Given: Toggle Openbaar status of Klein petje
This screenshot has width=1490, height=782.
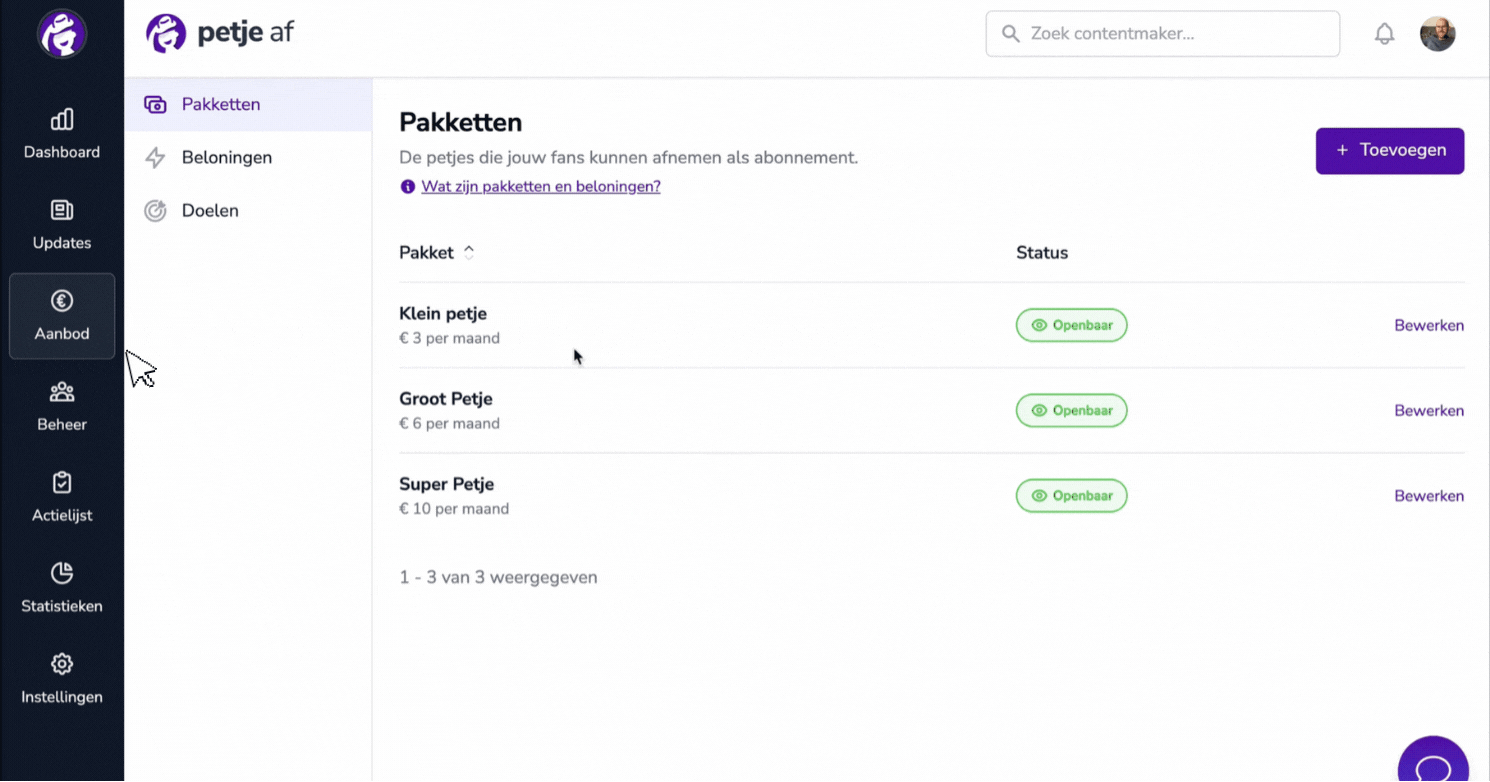Looking at the screenshot, I should pos(1071,325).
